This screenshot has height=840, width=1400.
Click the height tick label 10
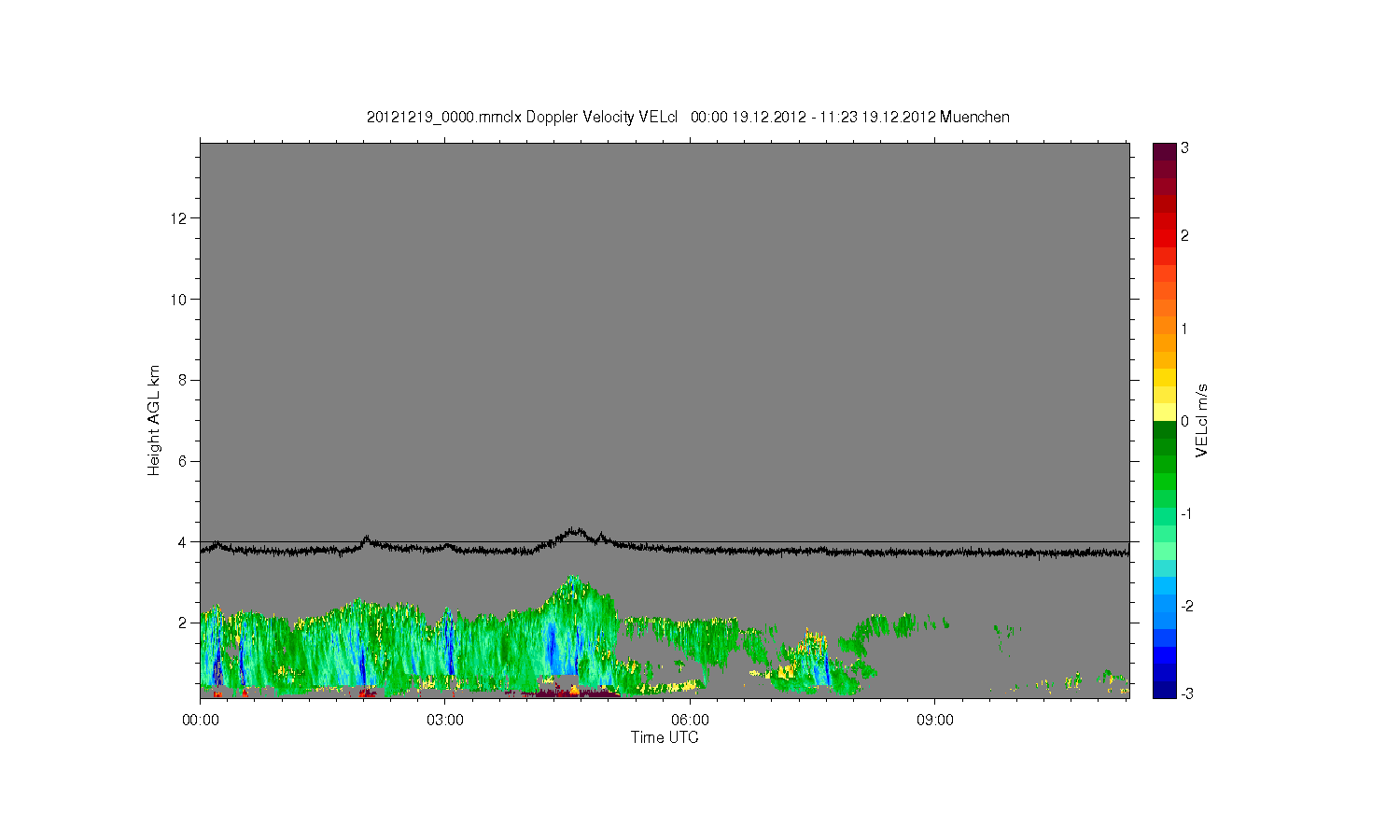tap(180, 300)
